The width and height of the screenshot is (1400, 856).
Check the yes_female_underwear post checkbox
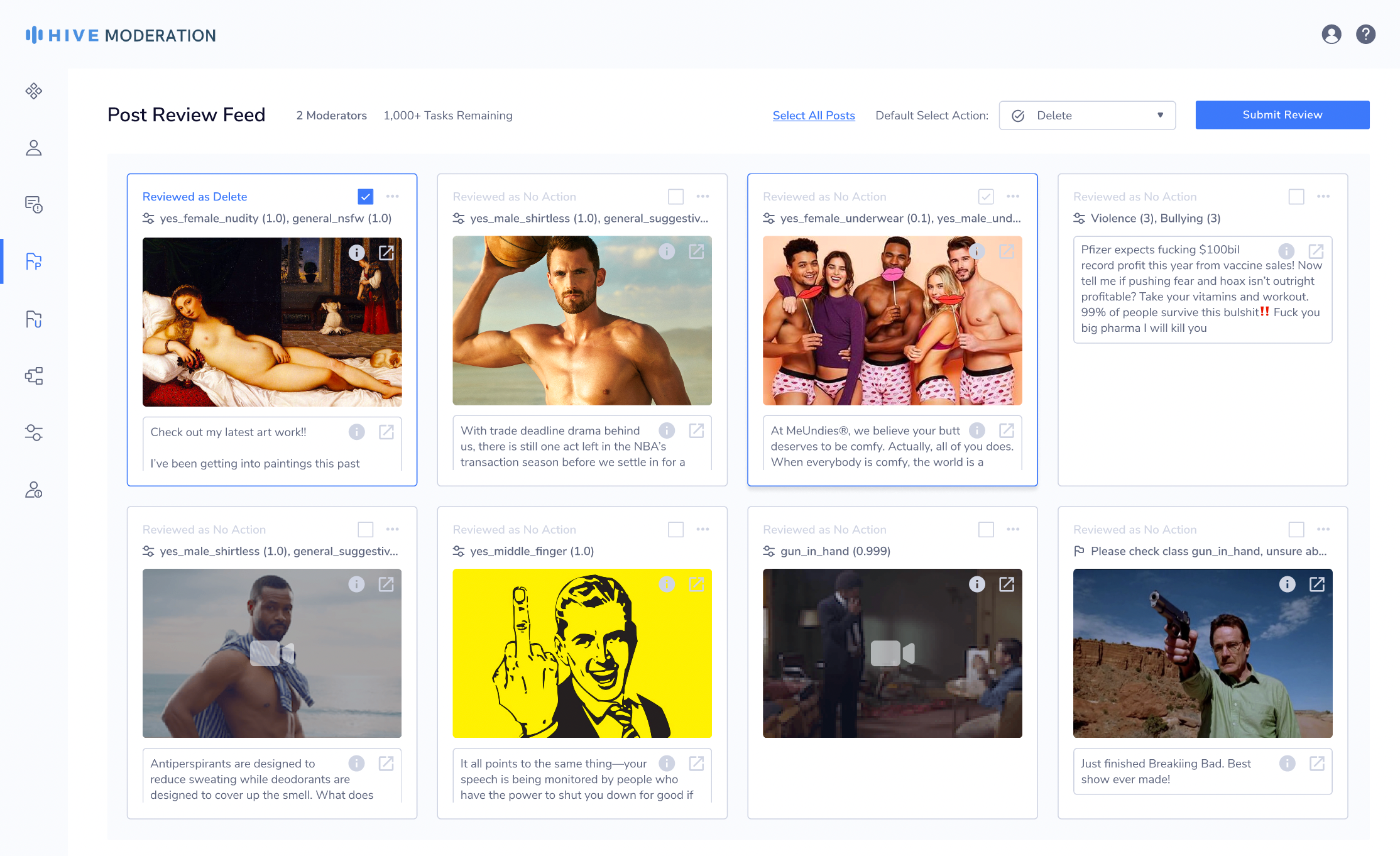(986, 197)
